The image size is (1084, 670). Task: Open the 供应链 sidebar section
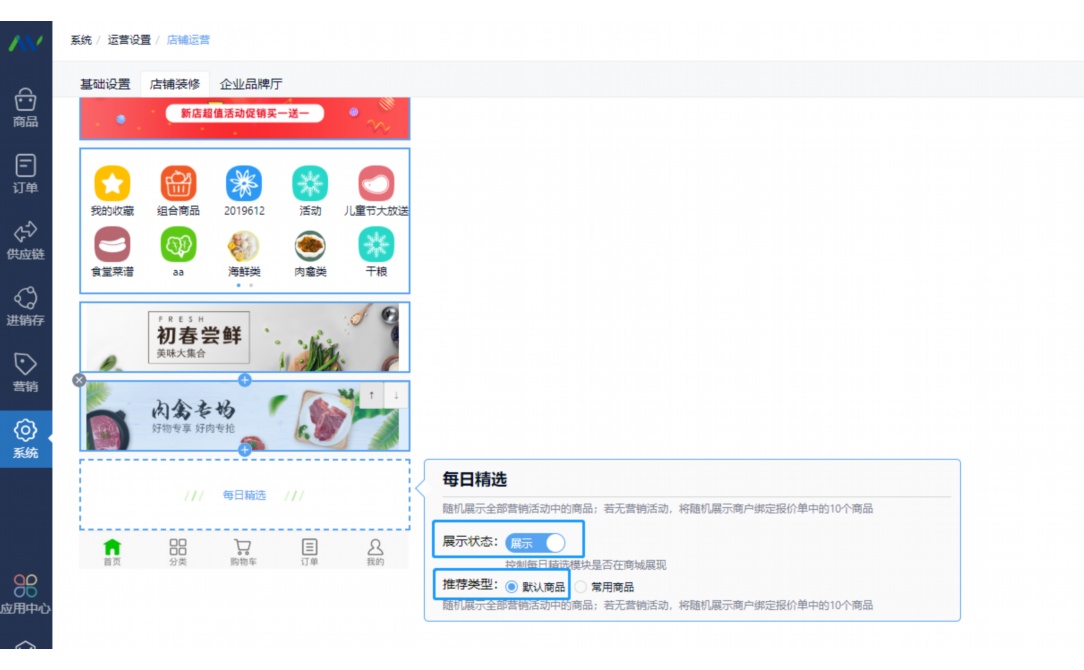tap(26, 241)
